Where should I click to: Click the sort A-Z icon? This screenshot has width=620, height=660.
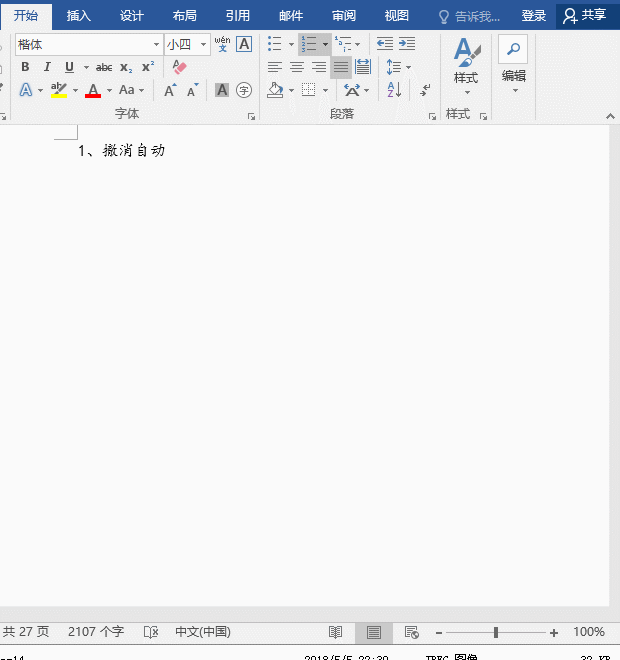(x=394, y=90)
